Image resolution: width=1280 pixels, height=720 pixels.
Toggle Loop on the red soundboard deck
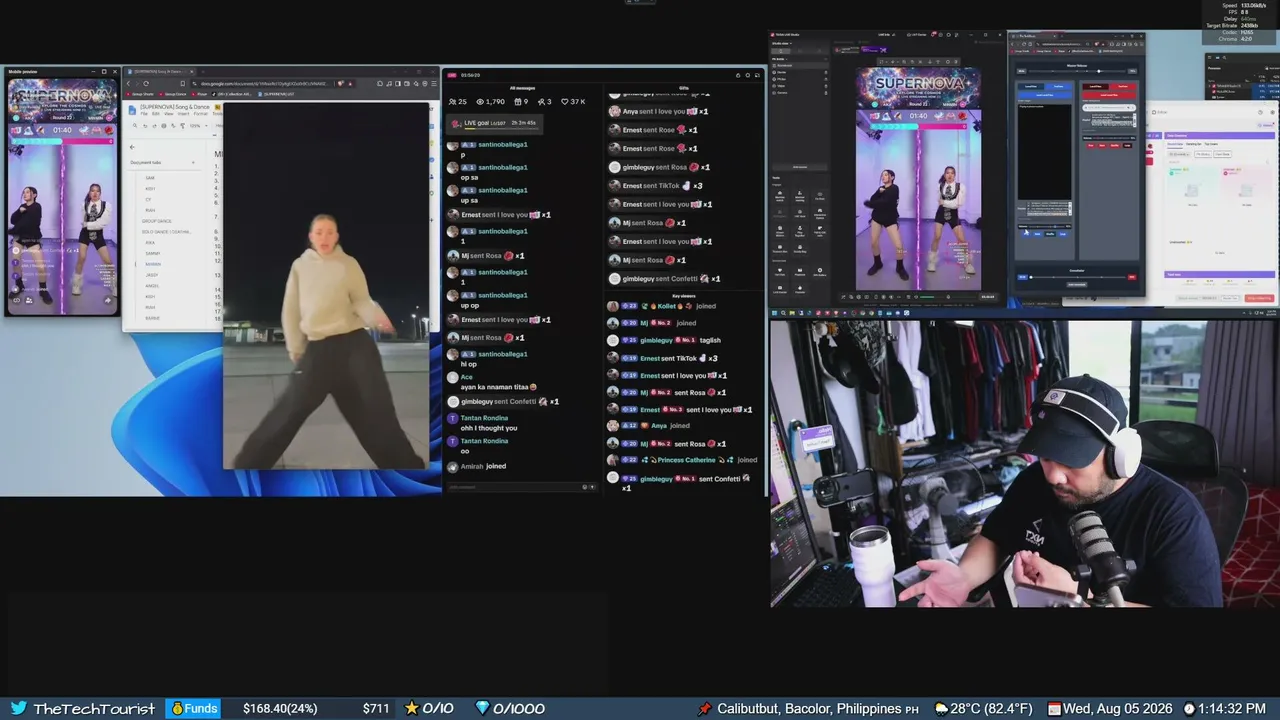1127,145
